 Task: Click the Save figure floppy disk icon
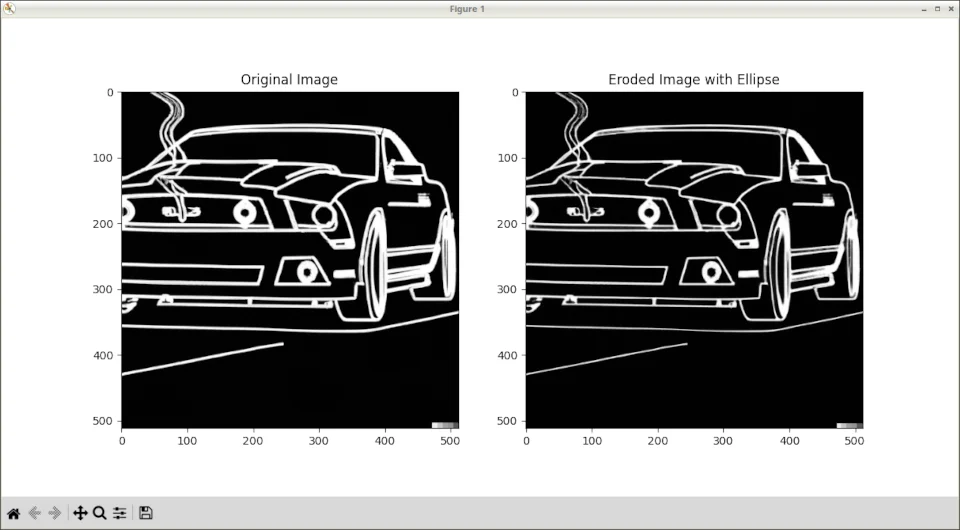(x=146, y=513)
